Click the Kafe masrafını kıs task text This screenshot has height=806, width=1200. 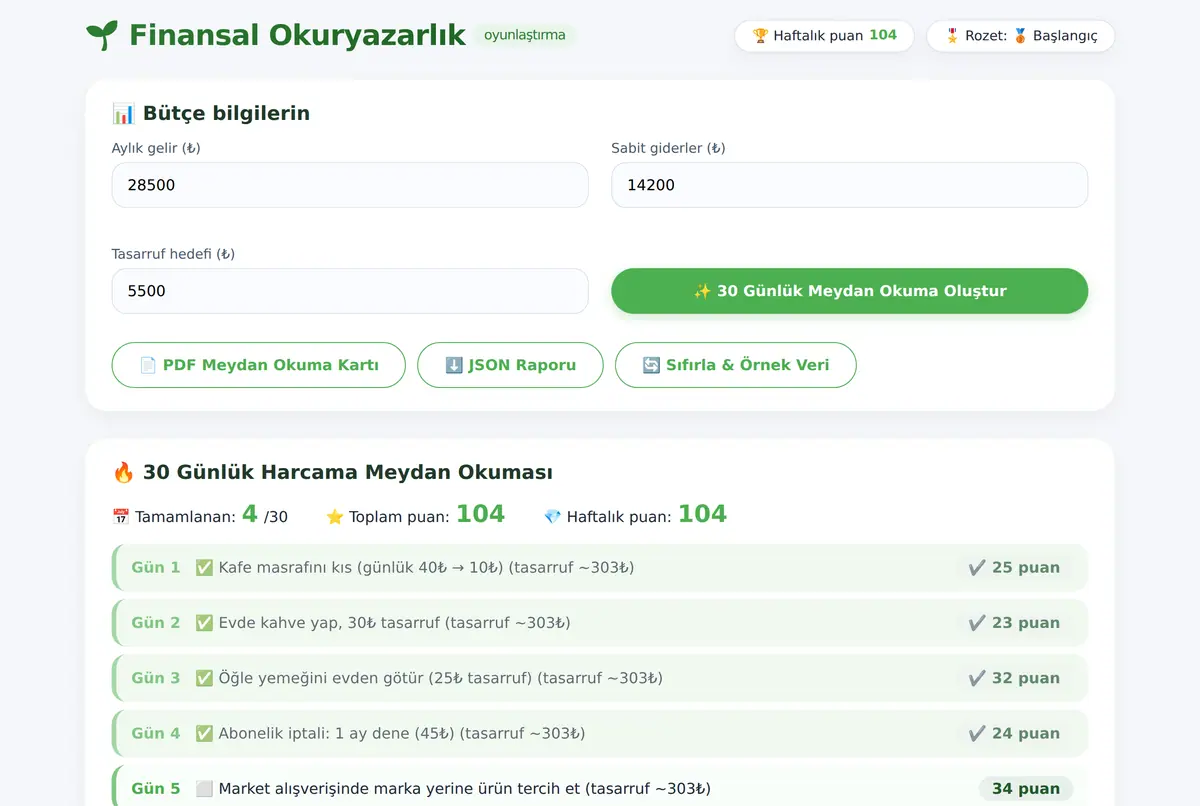426,568
